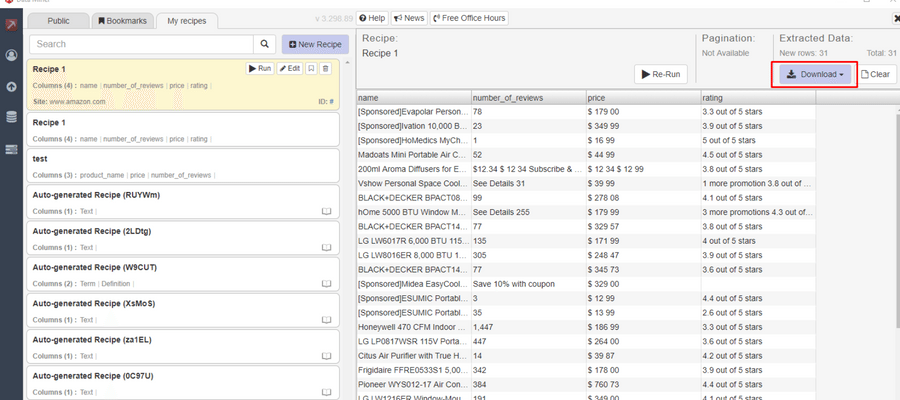900x400 pixels.
Task: Click book icon on Recipe (XsMoS)
Action: 326,320
